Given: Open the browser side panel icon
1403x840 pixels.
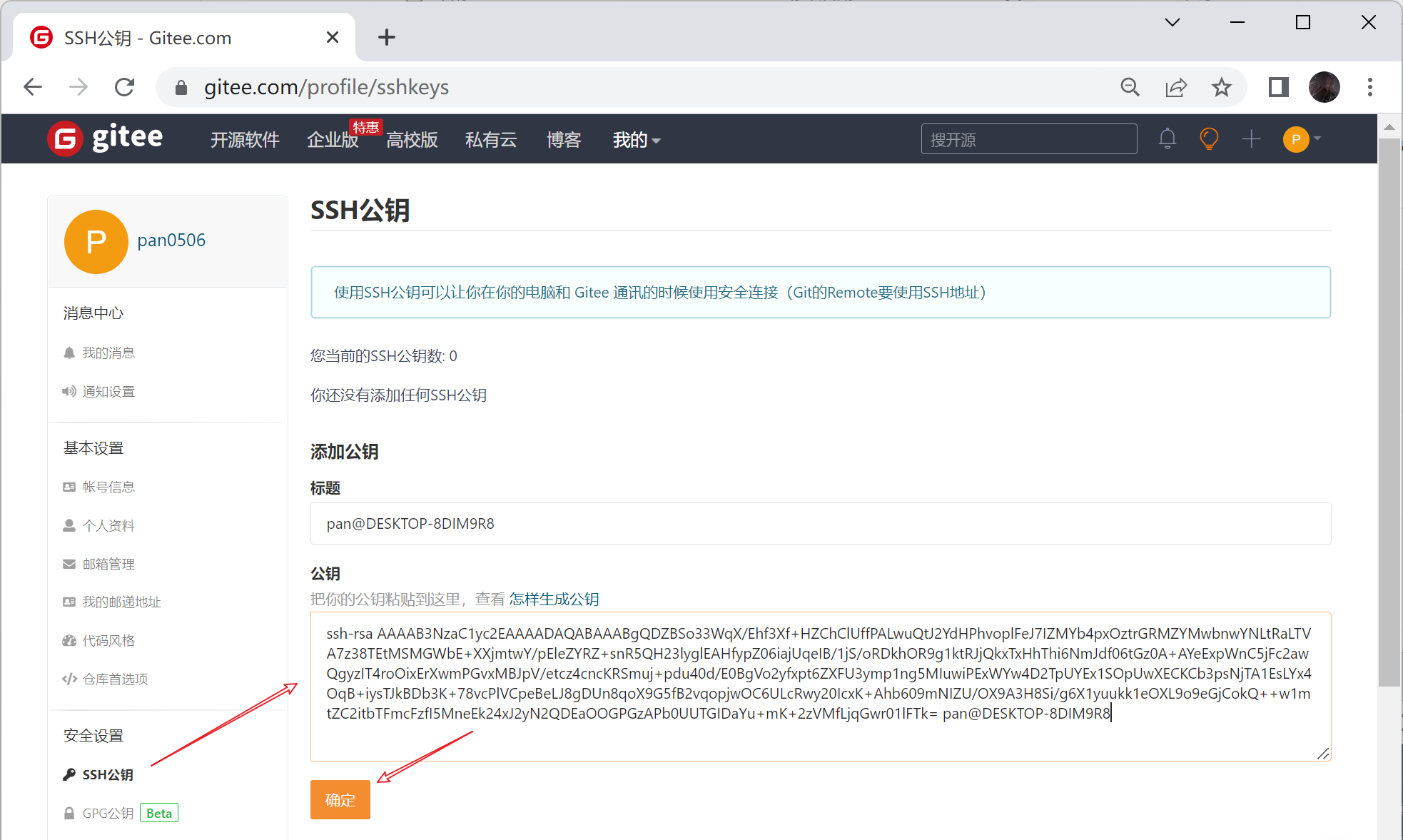Looking at the screenshot, I should 1278,87.
